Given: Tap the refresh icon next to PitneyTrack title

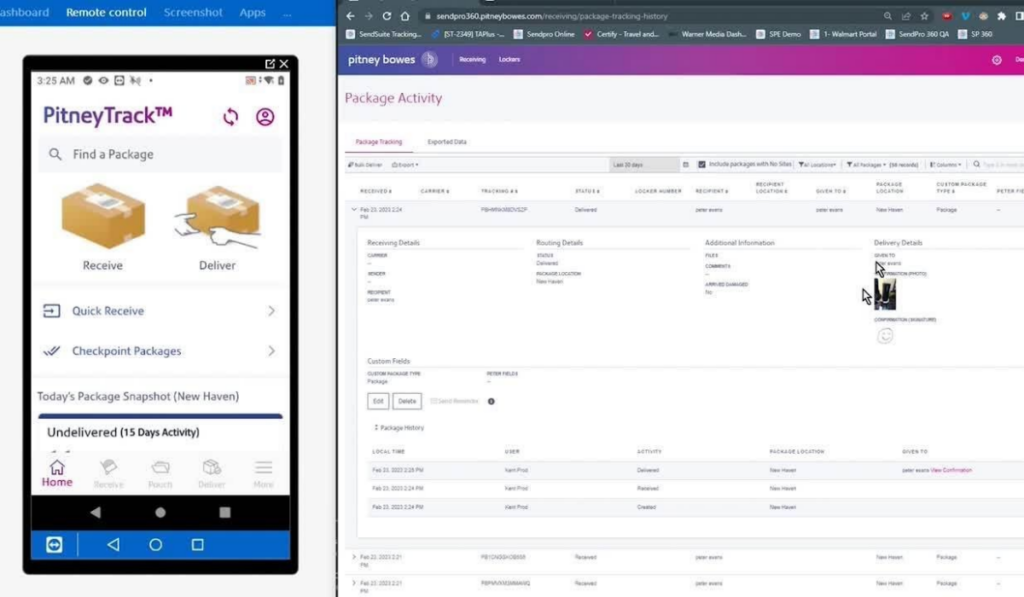Looking at the screenshot, I should click(x=230, y=117).
